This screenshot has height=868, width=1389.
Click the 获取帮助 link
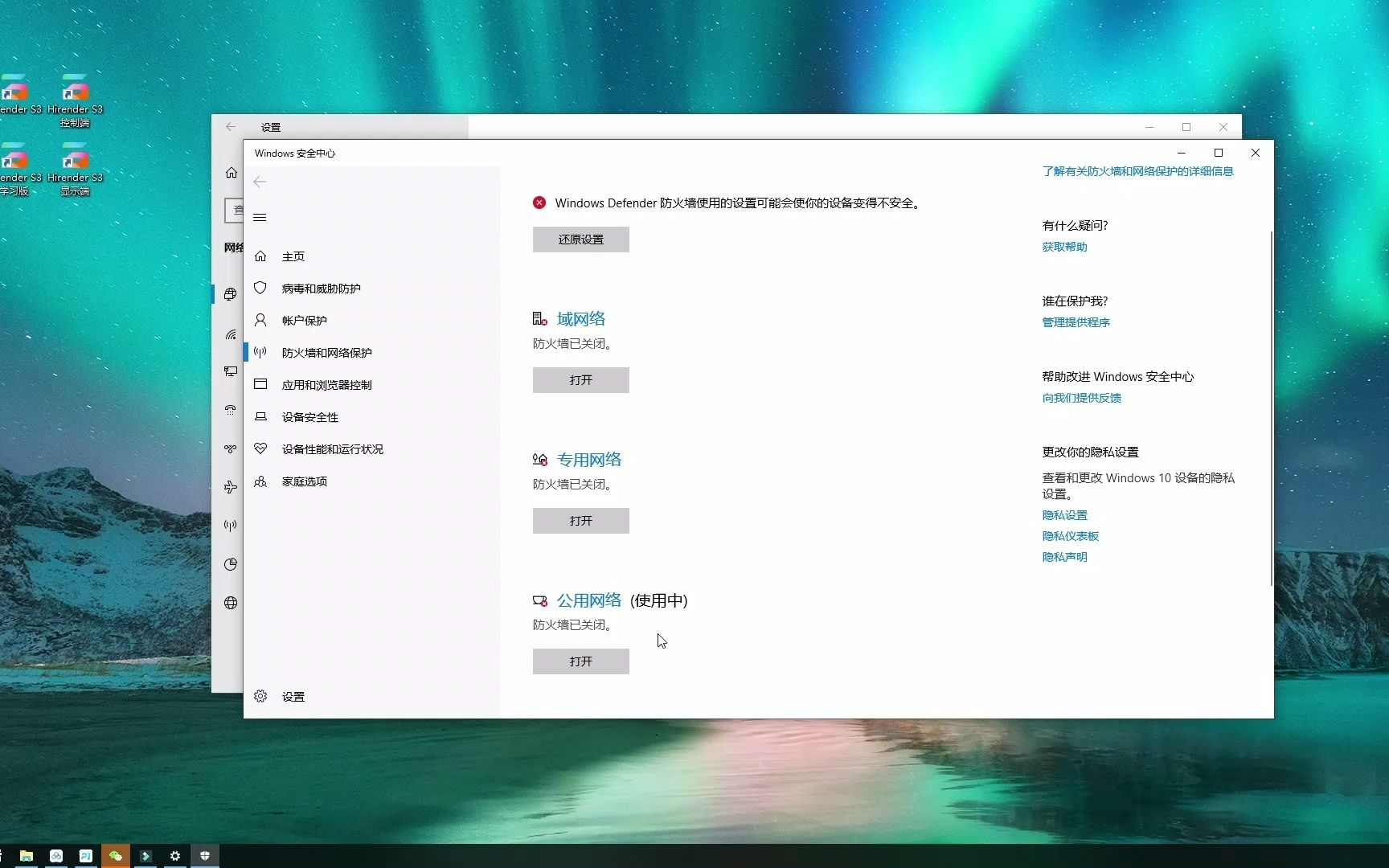coord(1064,247)
